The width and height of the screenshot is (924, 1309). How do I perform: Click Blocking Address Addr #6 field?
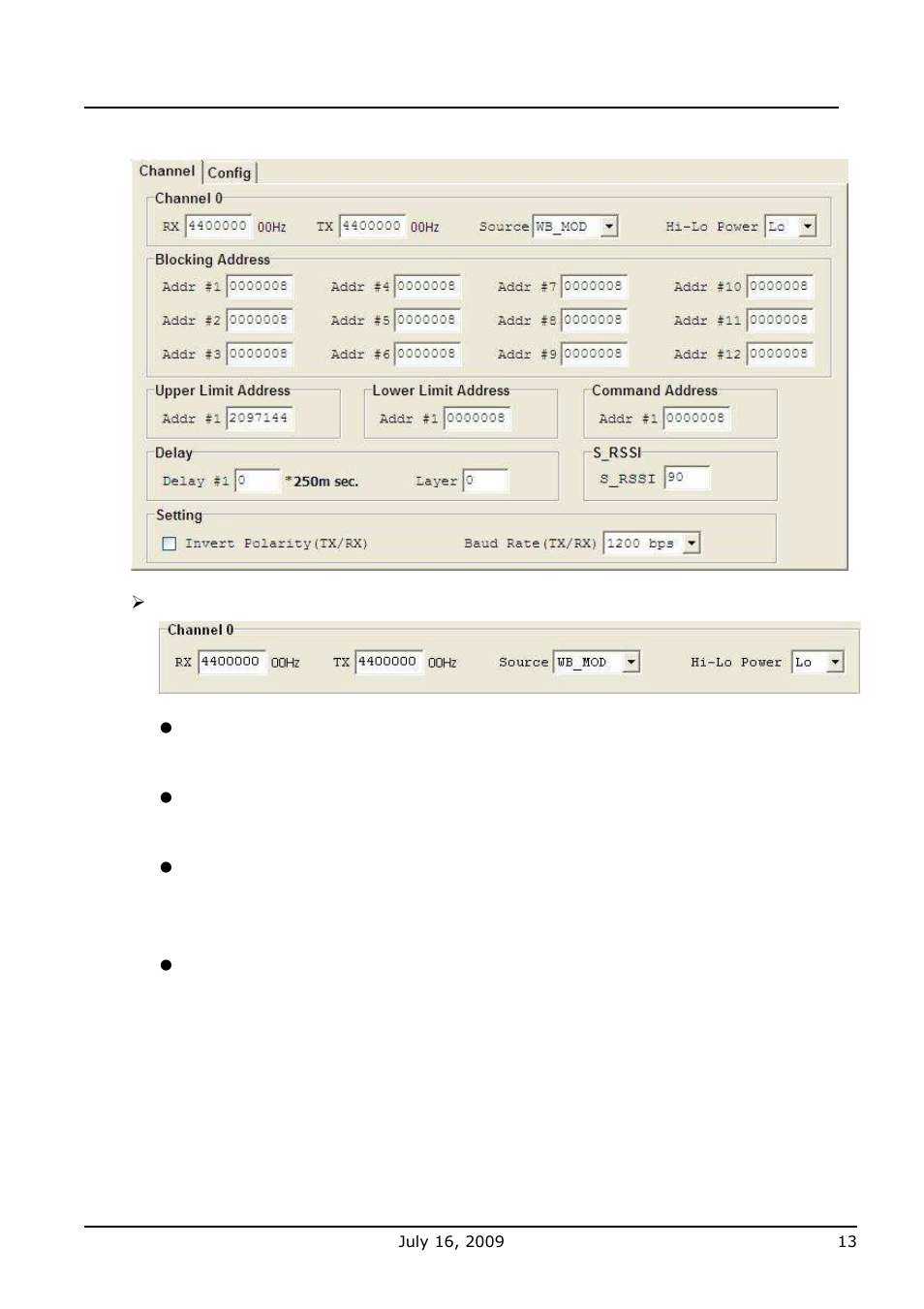(427, 354)
